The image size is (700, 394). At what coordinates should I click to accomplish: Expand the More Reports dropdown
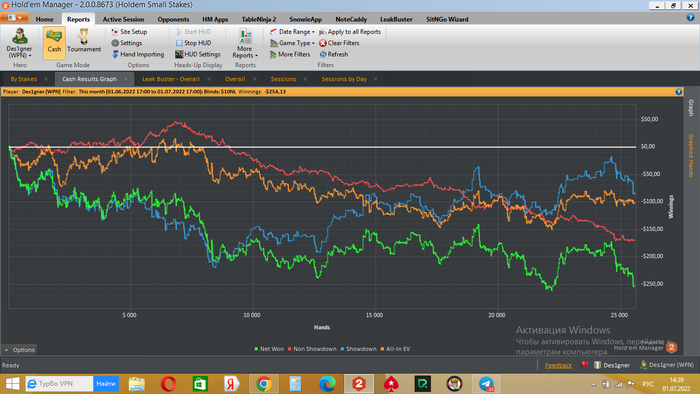tap(245, 43)
